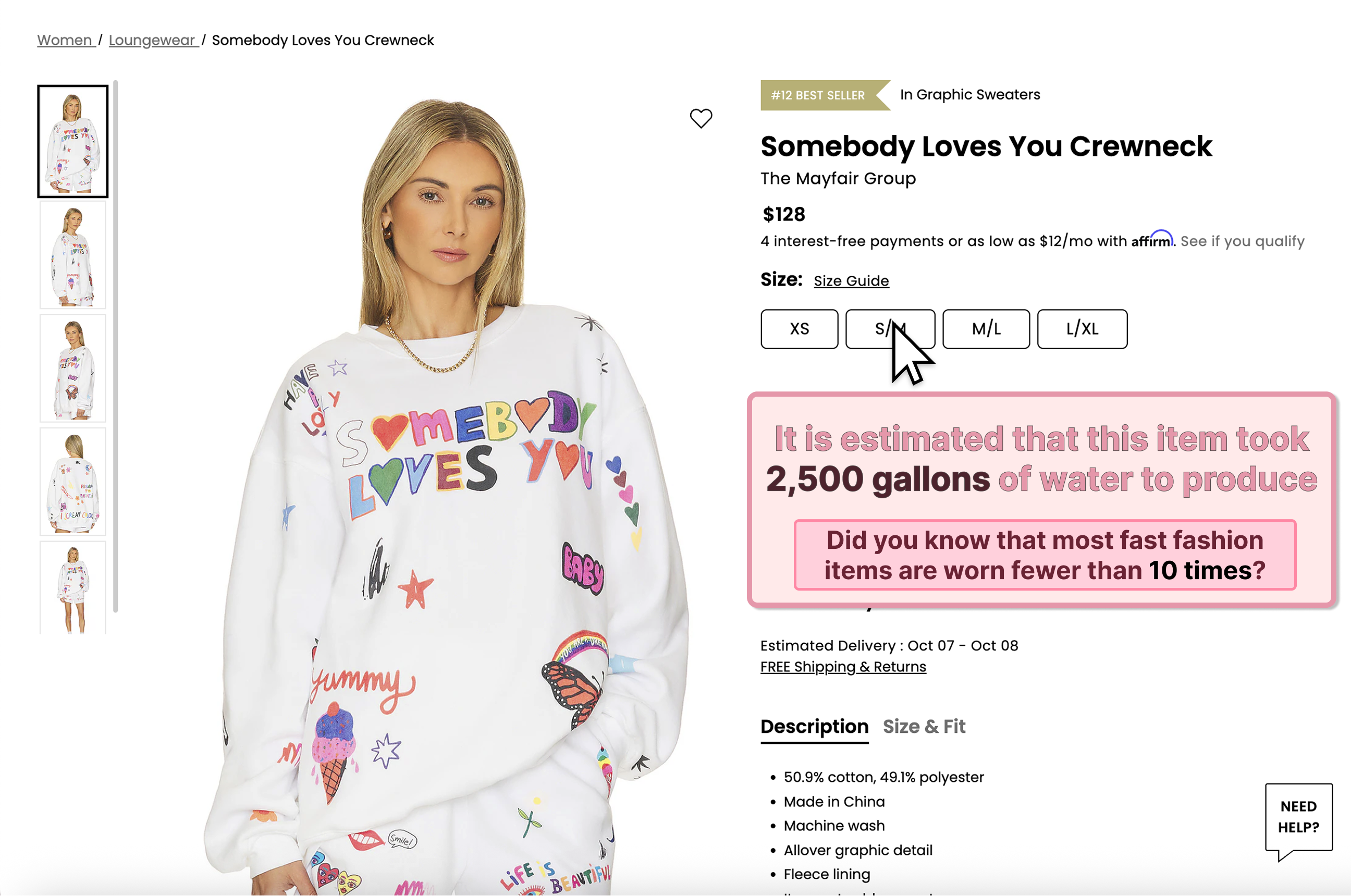The height and width of the screenshot is (896, 1351).
Task: Open the Description tab
Action: click(814, 726)
